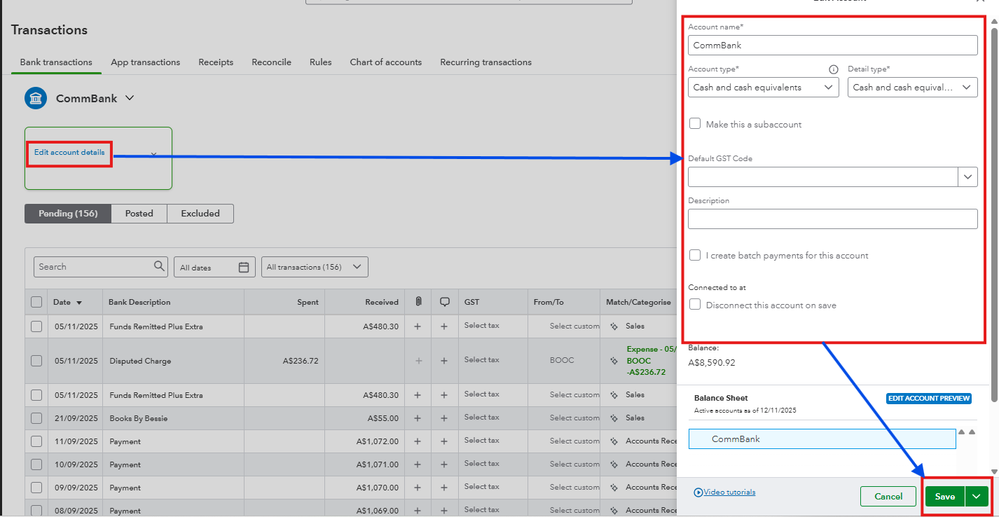Click the Bank Description column header
This screenshot has width=999, height=517.
click(x=140, y=302)
